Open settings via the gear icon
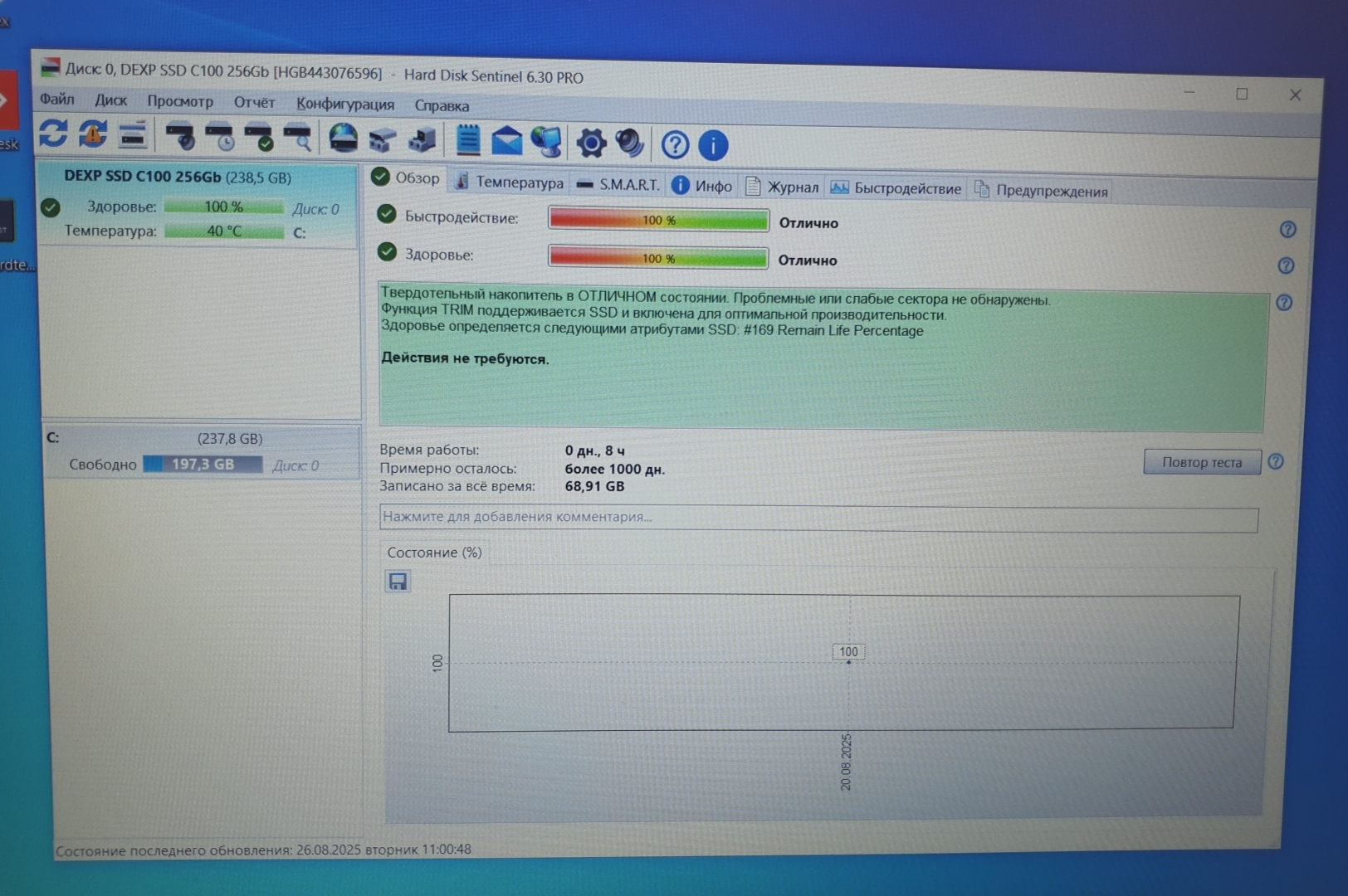This screenshot has width=1348, height=896. (591, 144)
